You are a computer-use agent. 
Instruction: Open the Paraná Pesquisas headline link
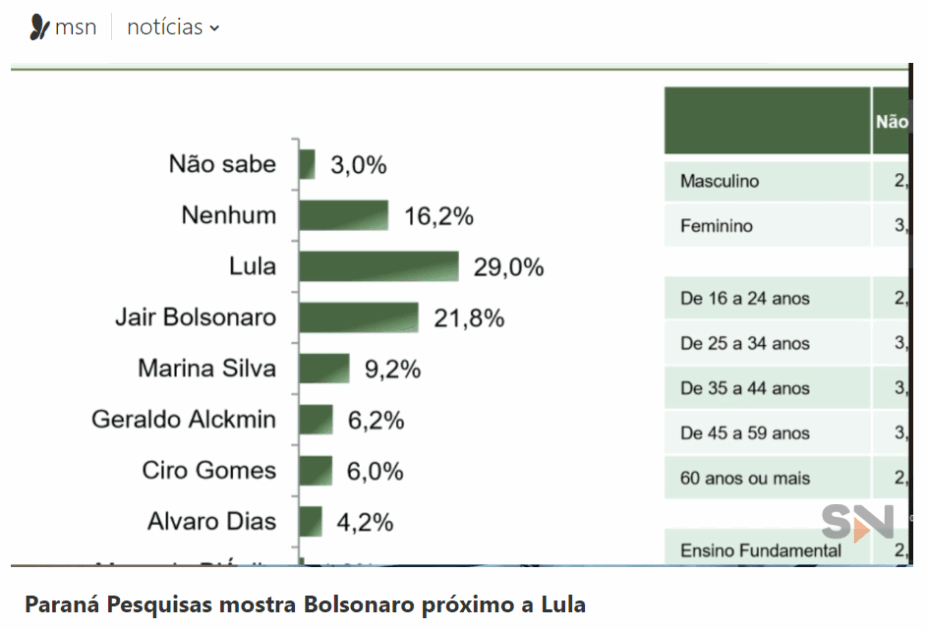click(304, 605)
